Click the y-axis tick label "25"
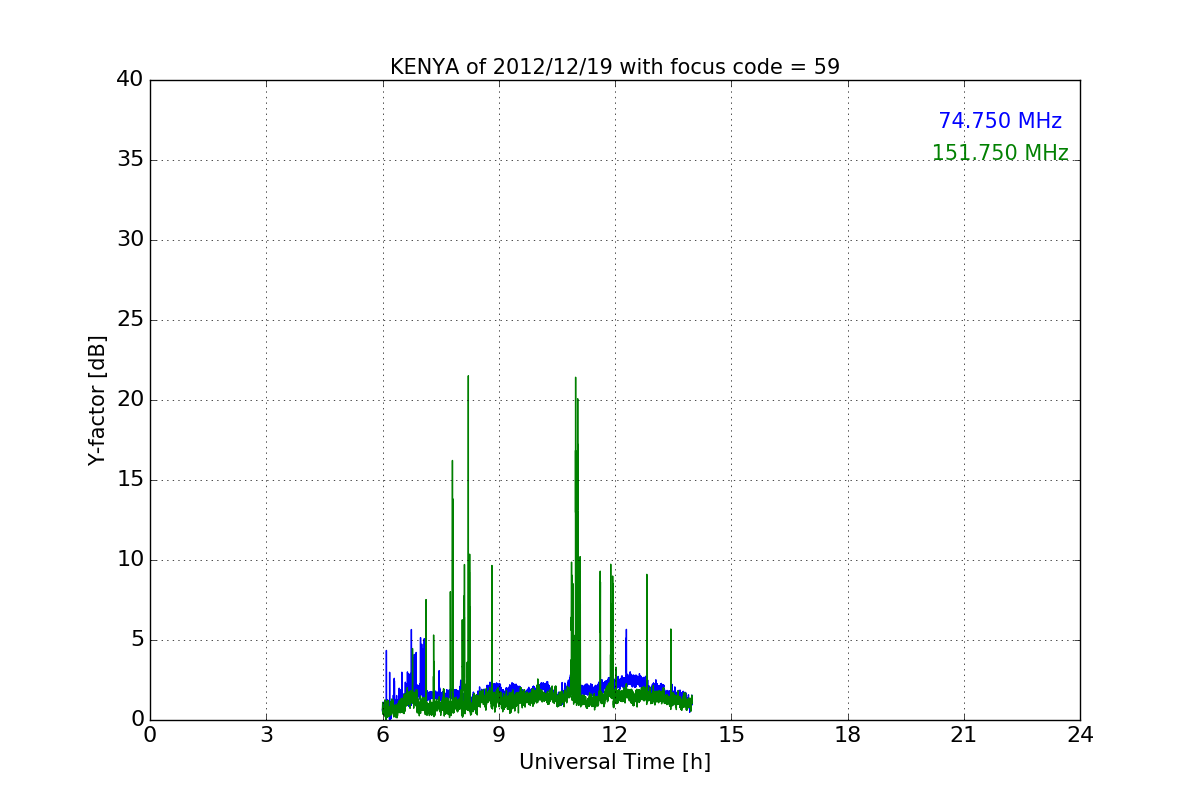Viewport: 1200px width, 800px height. [130, 320]
